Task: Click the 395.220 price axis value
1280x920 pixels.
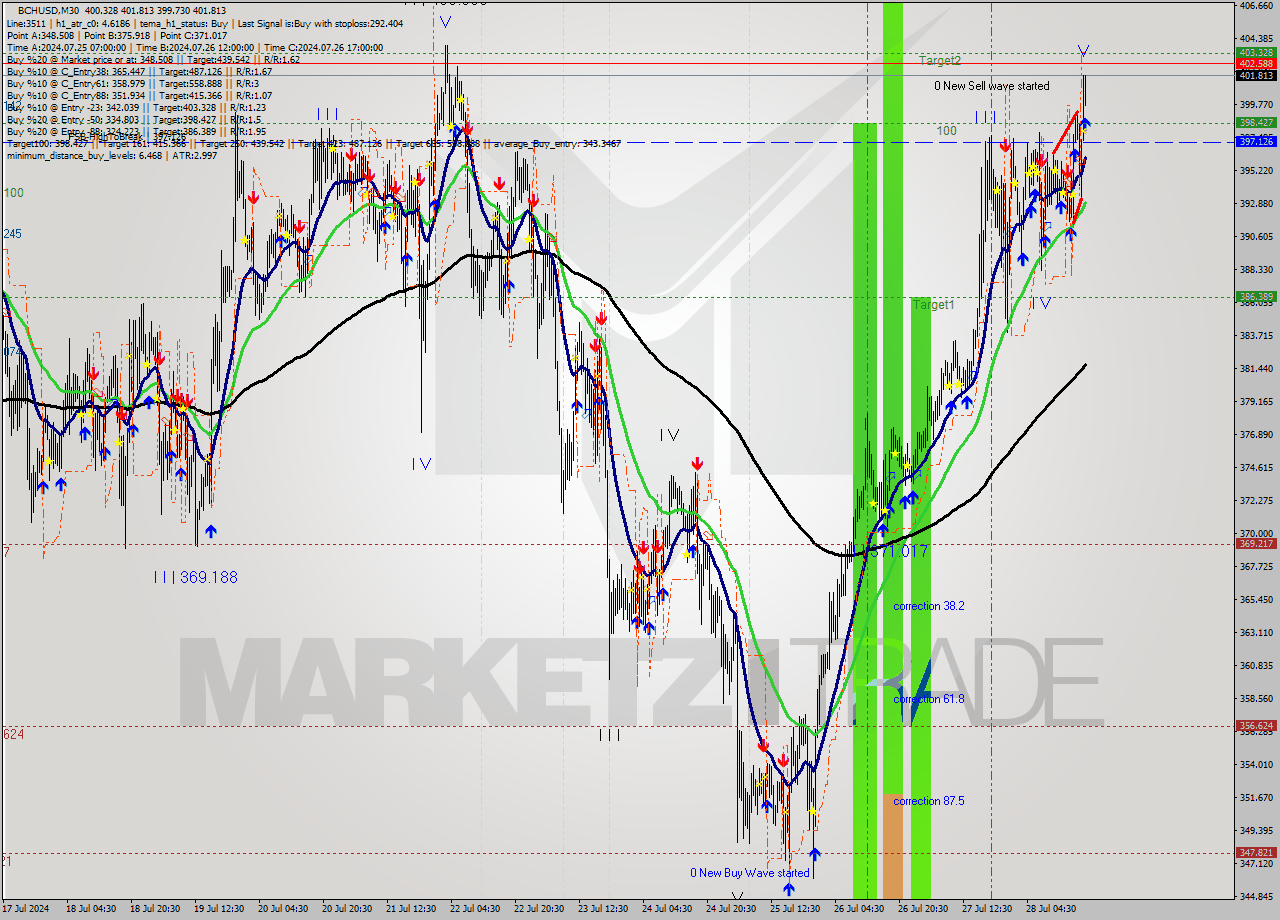Action: click(1255, 171)
